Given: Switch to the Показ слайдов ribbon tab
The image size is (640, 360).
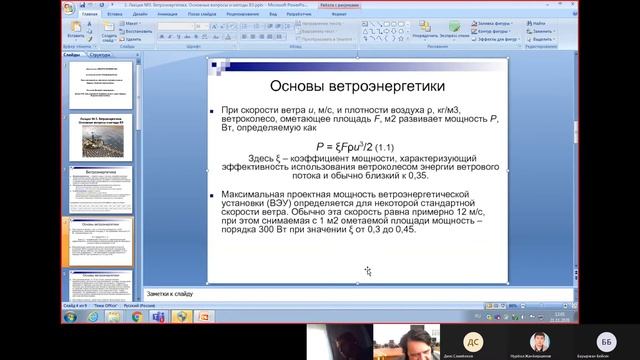Looking at the screenshot, I should click(202, 14).
